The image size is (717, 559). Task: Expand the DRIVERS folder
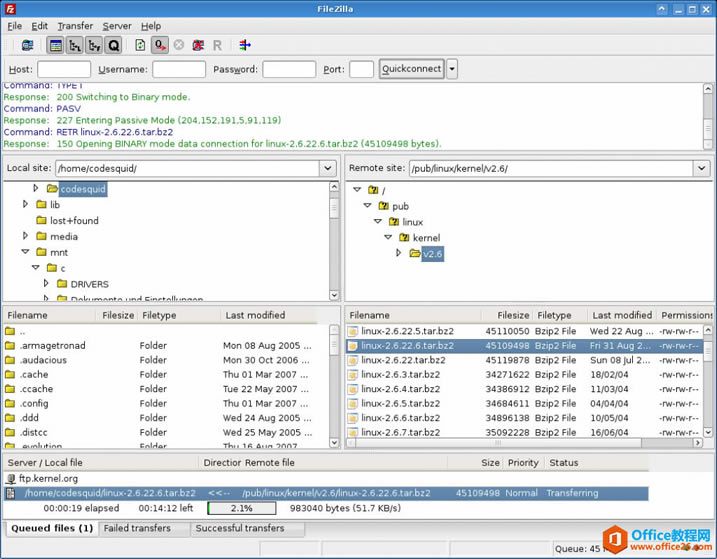46,284
